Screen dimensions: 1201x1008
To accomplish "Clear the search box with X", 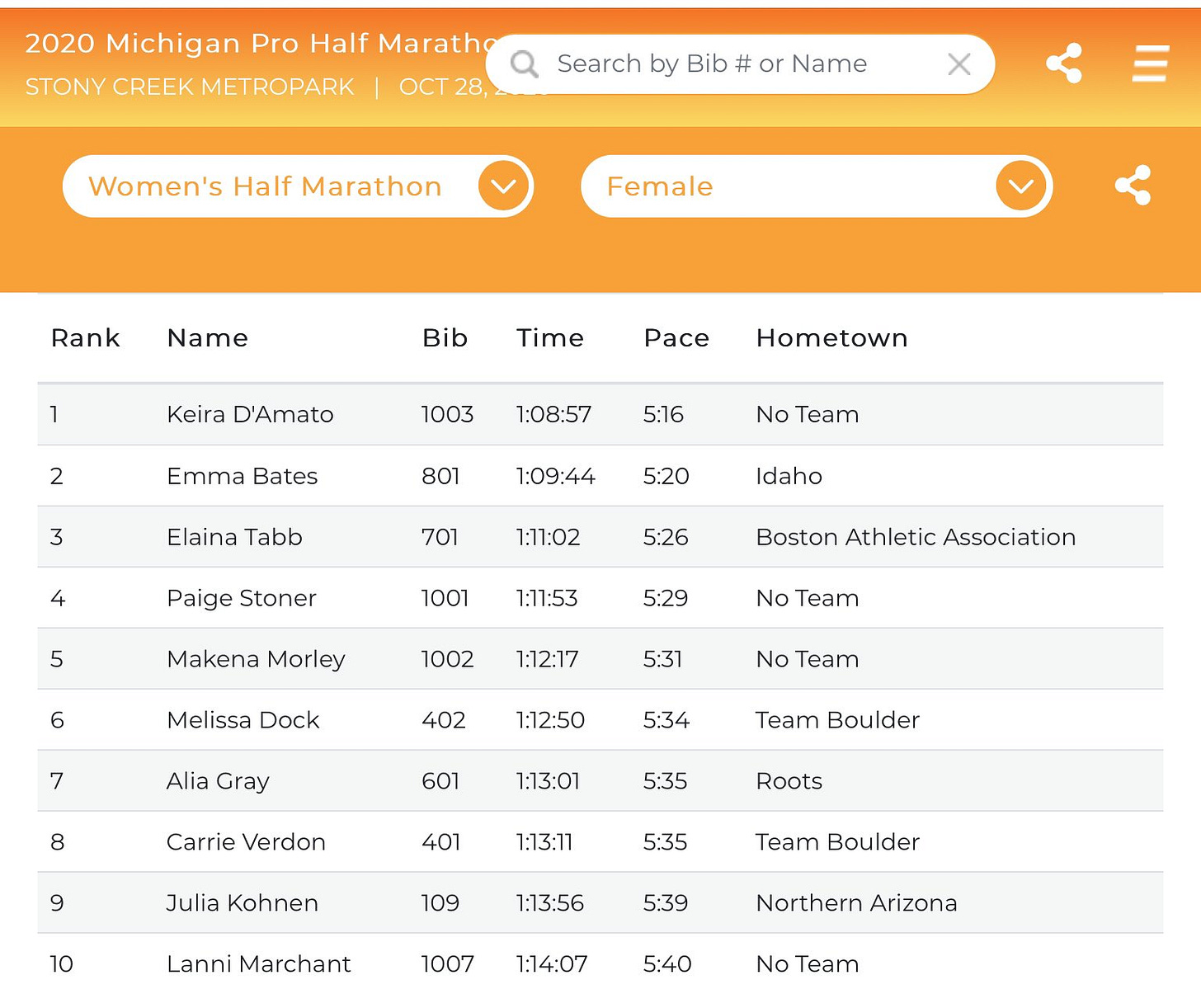I will pyautogui.click(x=958, y=64).
